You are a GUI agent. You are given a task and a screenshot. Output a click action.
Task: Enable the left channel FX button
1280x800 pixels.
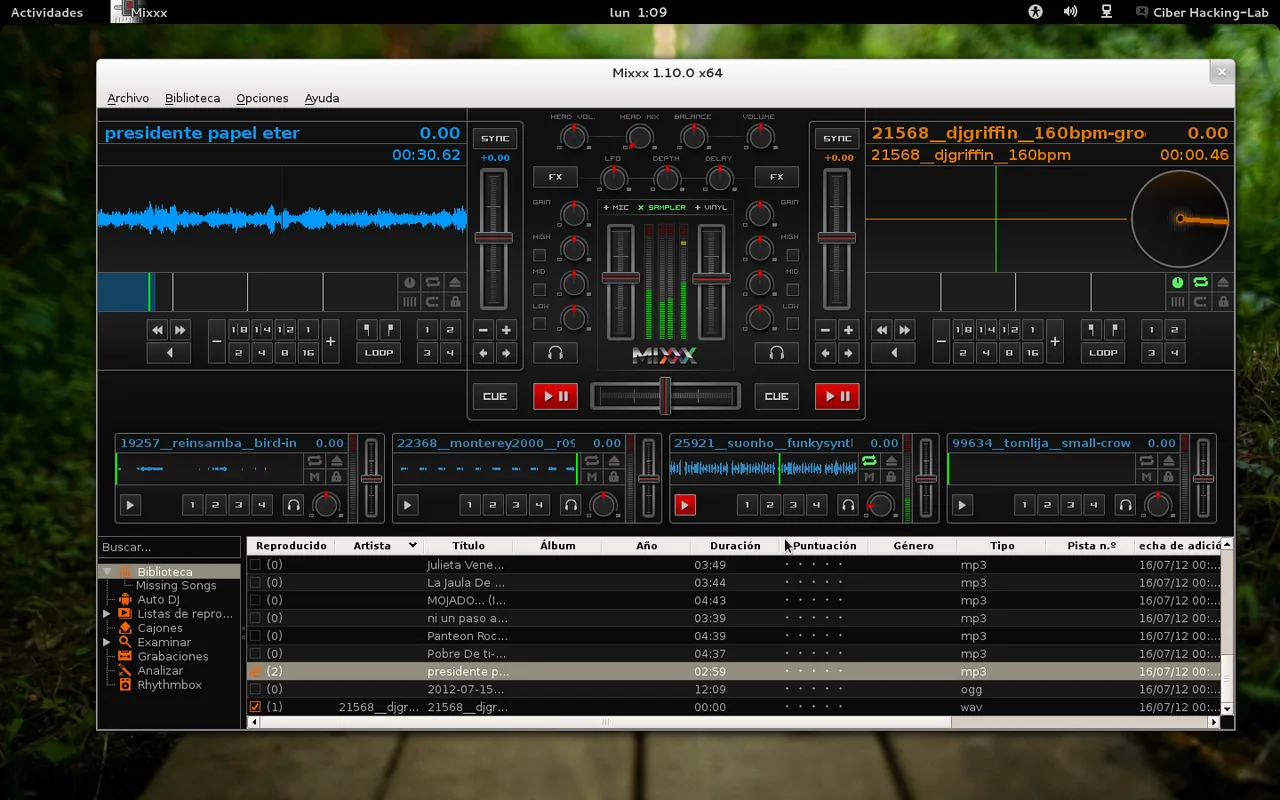click(x=555, y=177)
